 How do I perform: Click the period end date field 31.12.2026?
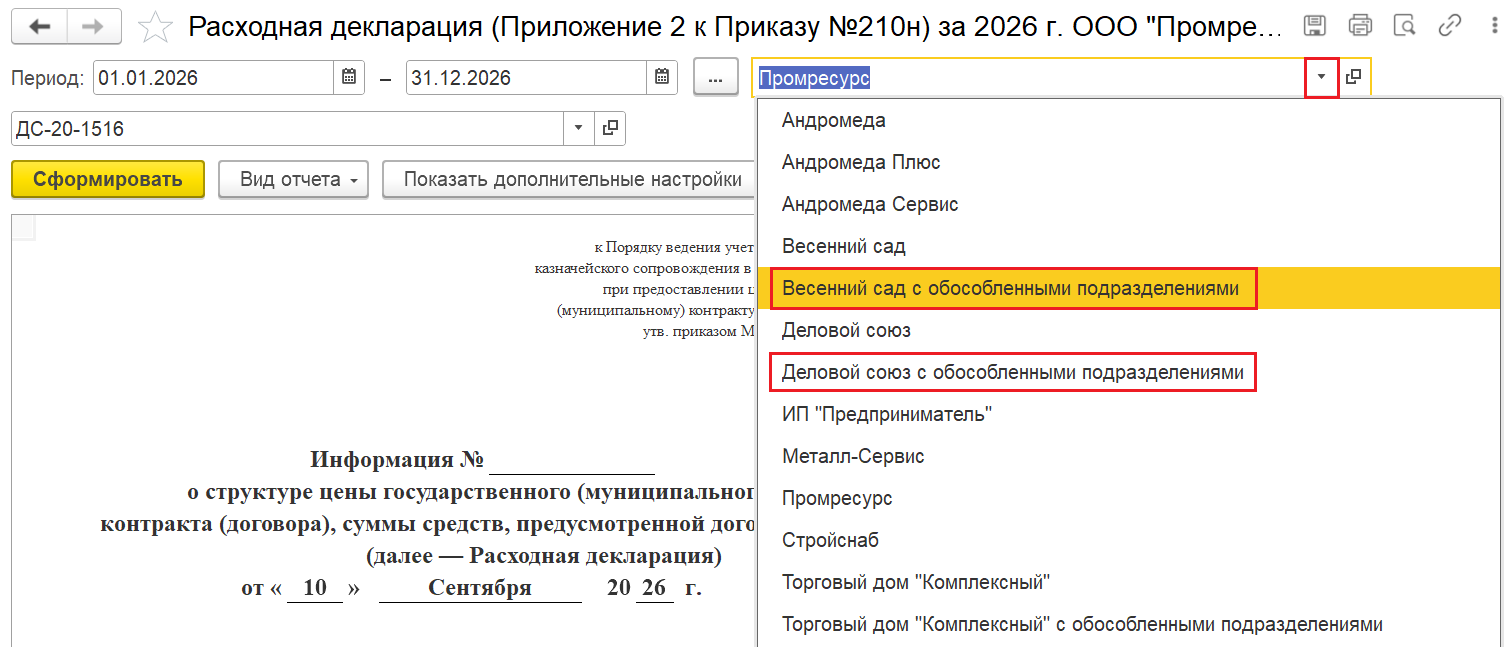pos(526,77)
